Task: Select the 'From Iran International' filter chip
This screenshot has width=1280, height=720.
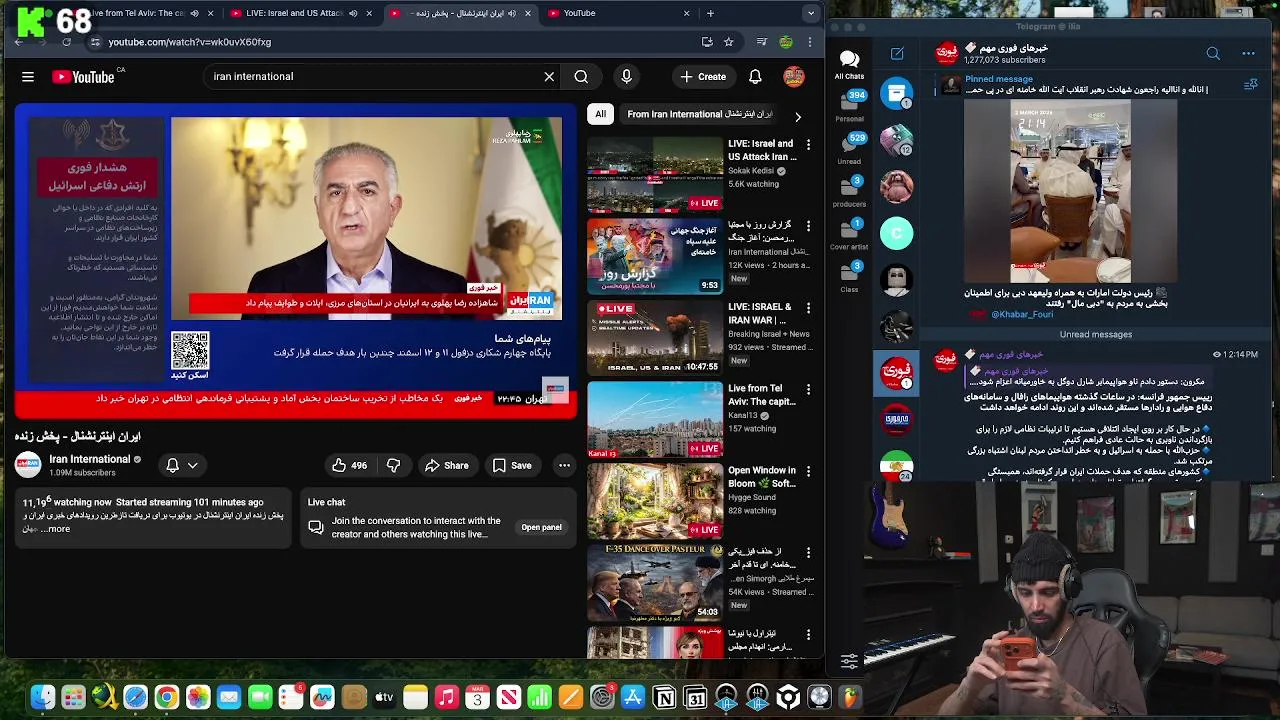Action: pos(700,114)
